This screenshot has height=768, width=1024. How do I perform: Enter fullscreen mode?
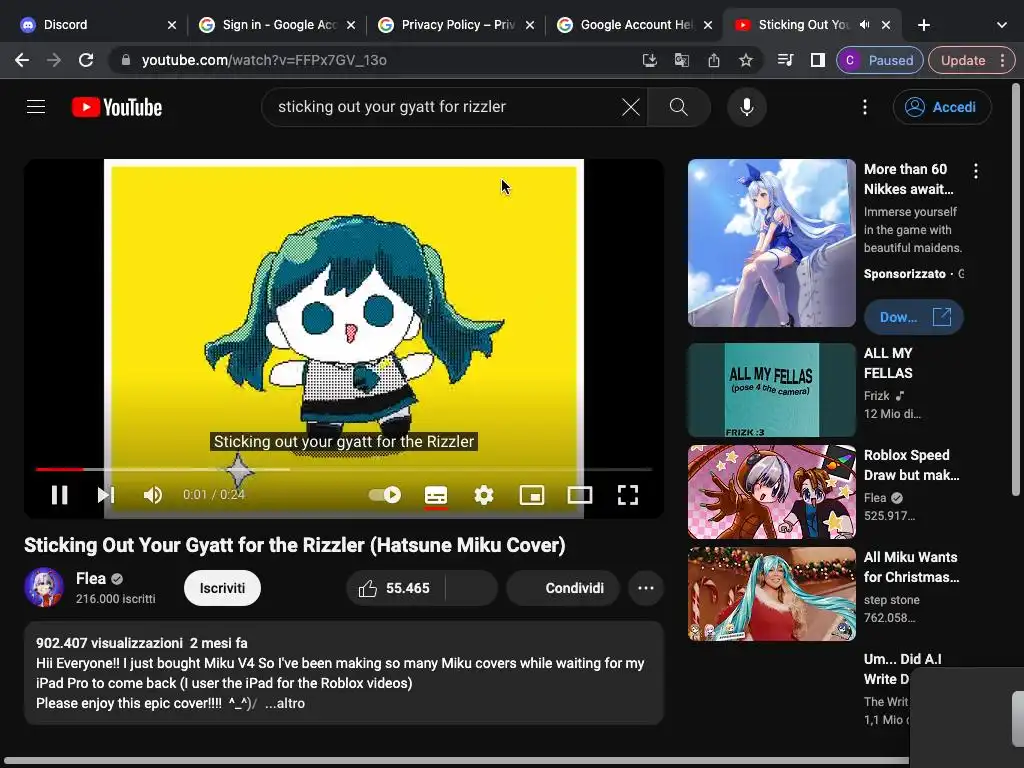tap(628, 495)
